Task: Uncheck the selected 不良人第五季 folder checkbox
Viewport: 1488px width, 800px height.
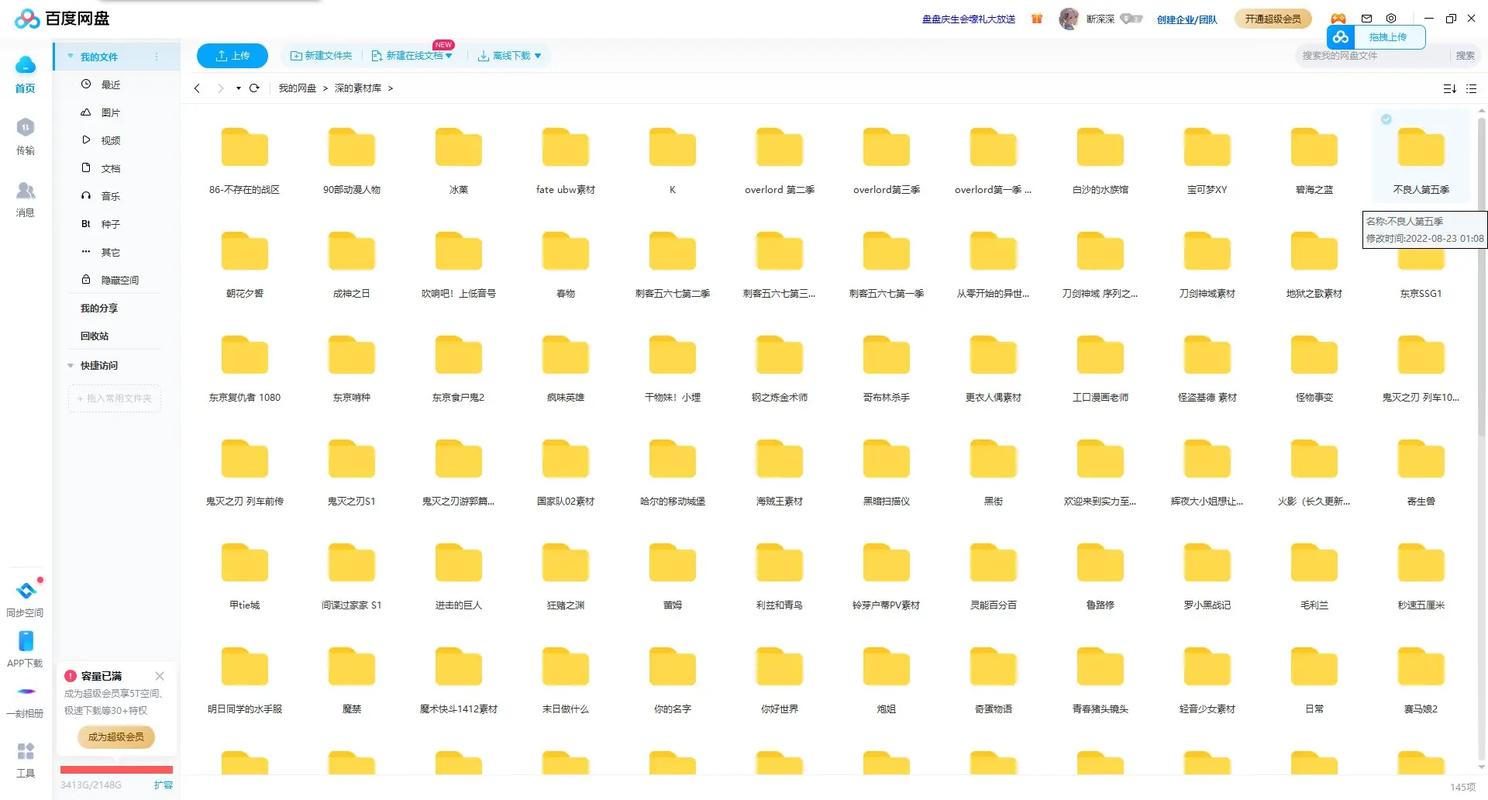Action: (x=1386, y=119)
